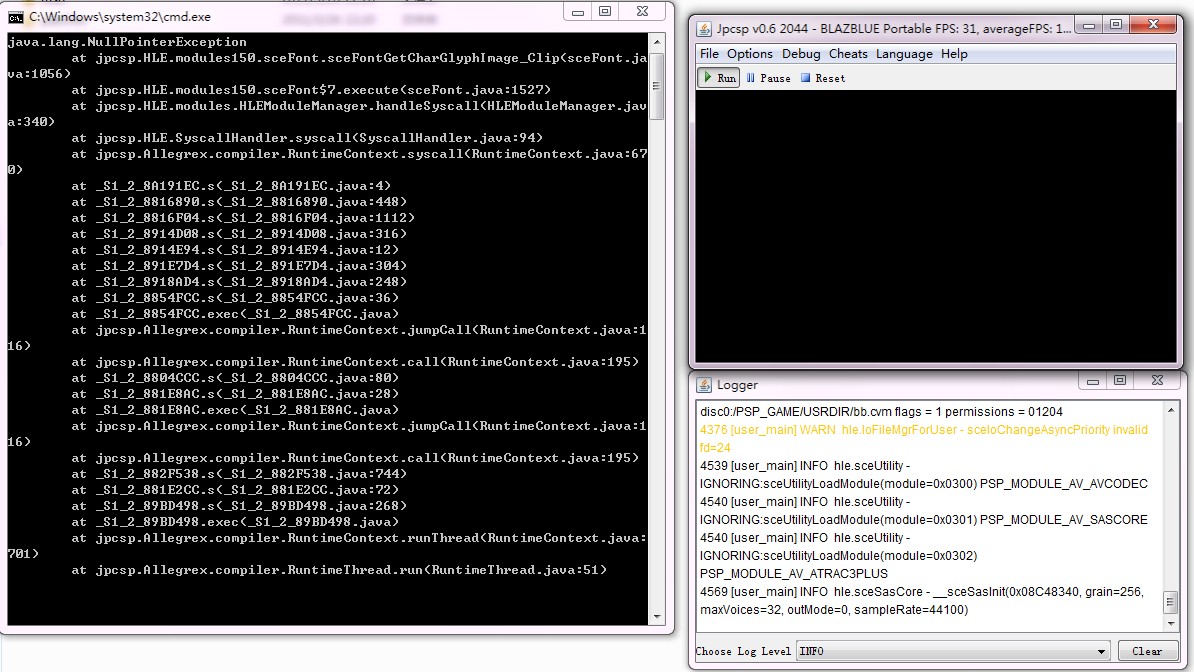Open the Language menu

pyautogui.click(x=904, y=54)
